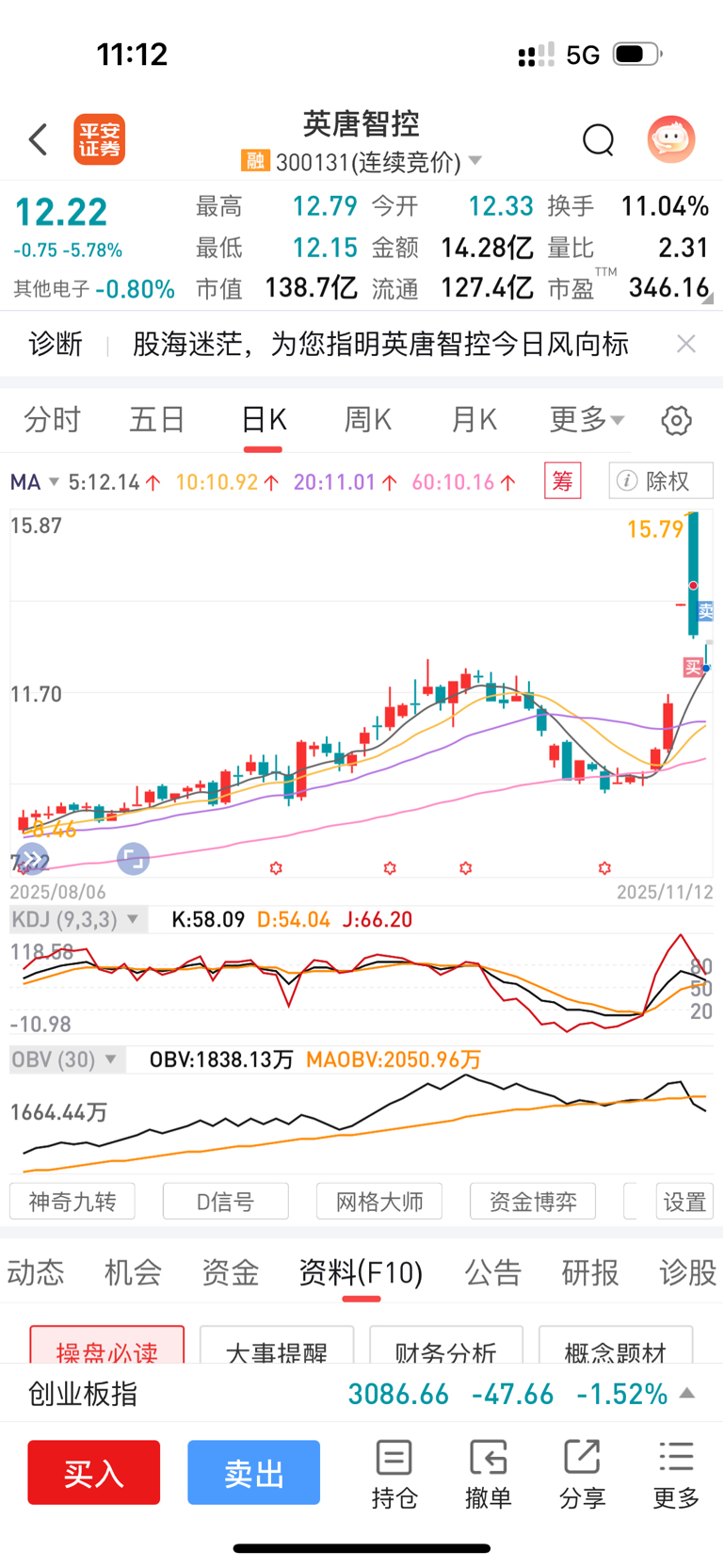
Task: Tap the info icon beside 除权
Action: pos(626,481)
